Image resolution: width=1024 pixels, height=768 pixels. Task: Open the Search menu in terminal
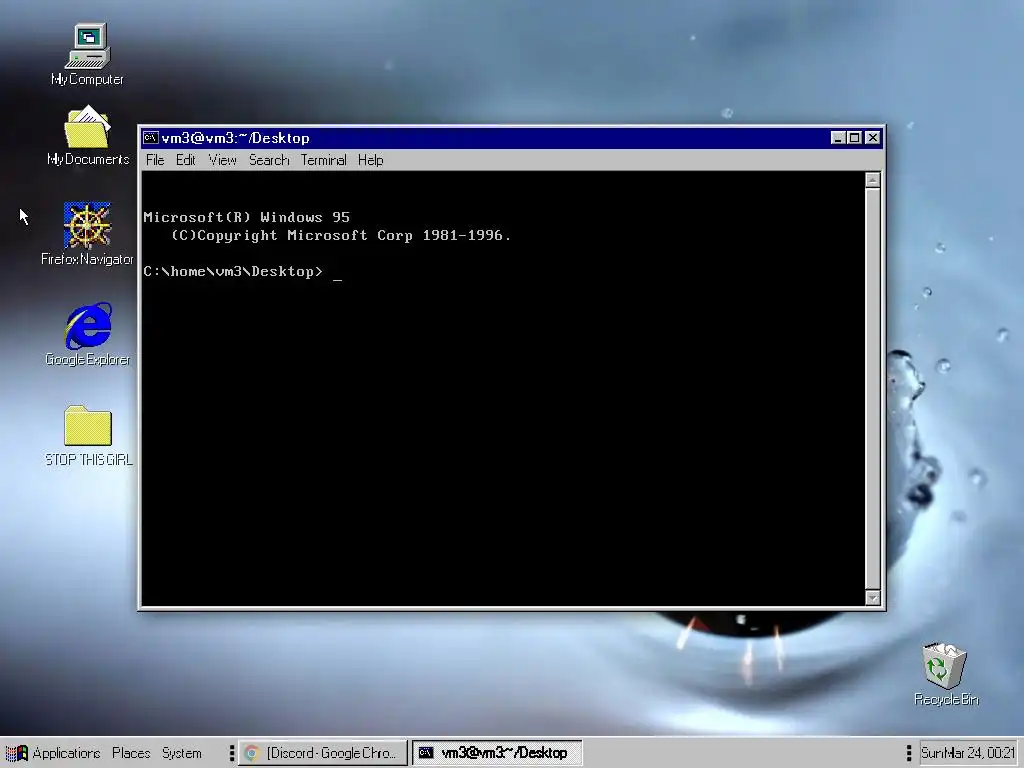pyautogui.click(x=268, y=160)
